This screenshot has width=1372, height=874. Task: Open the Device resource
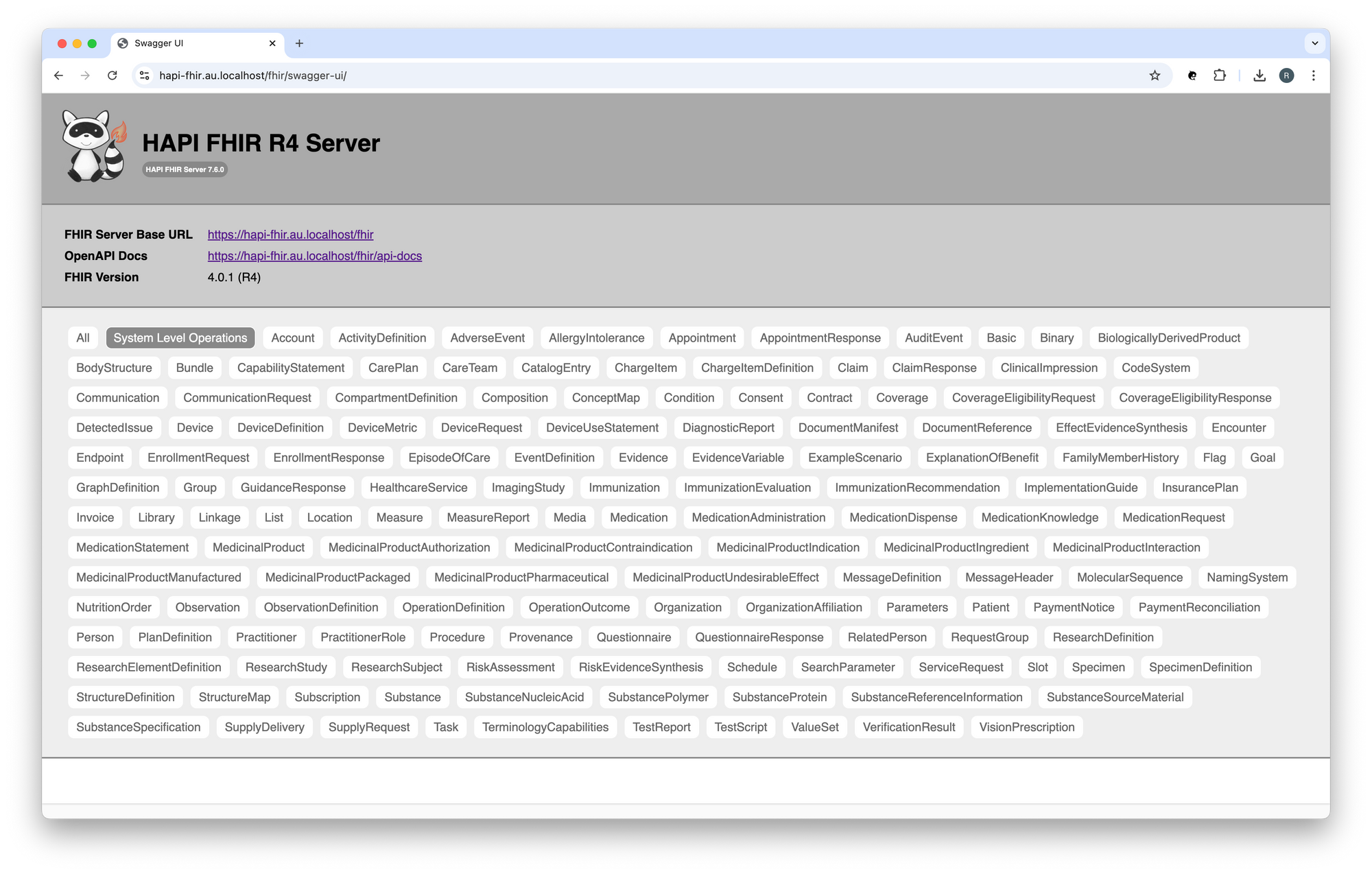195,428
